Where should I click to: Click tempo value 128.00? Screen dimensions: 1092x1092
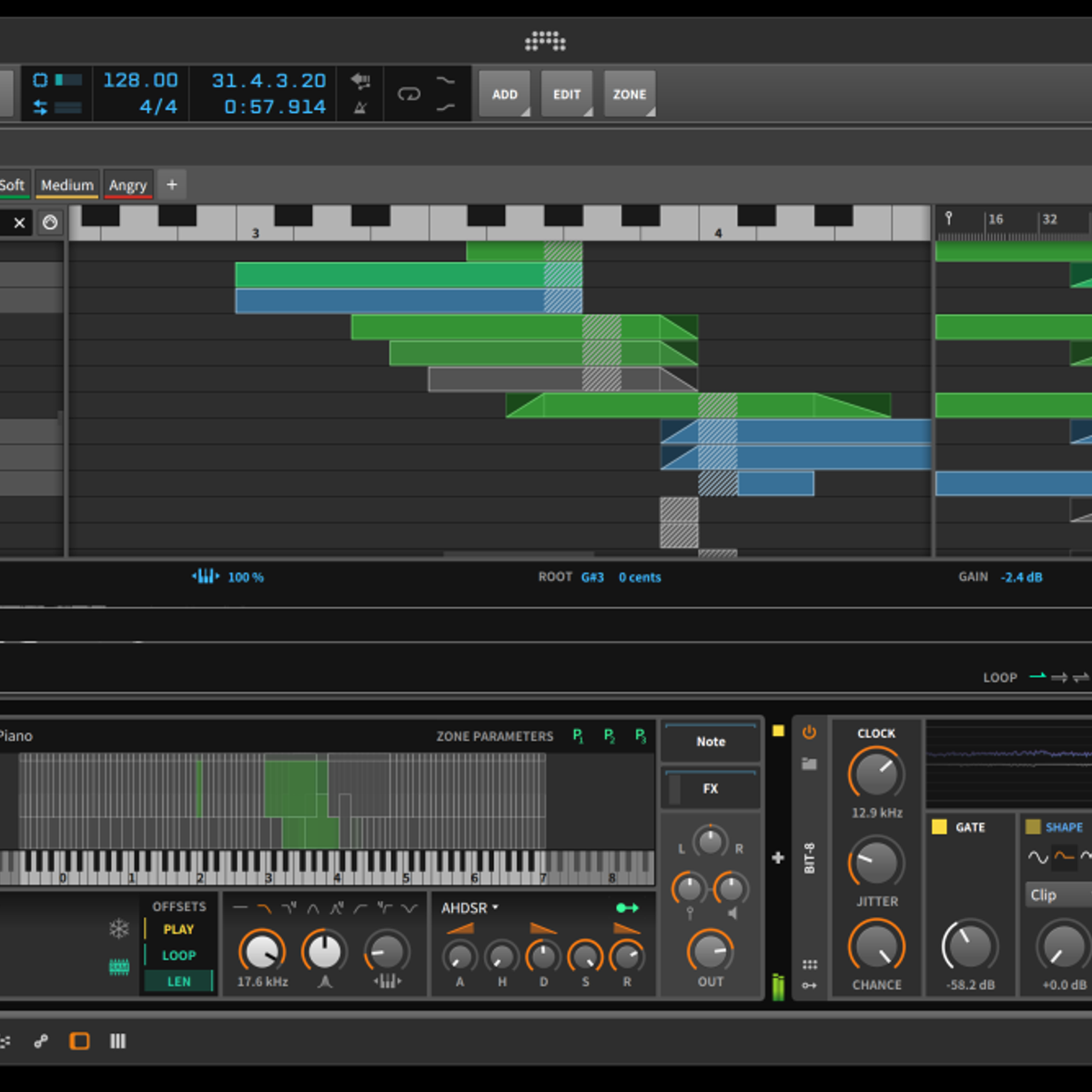pos(140,81)
